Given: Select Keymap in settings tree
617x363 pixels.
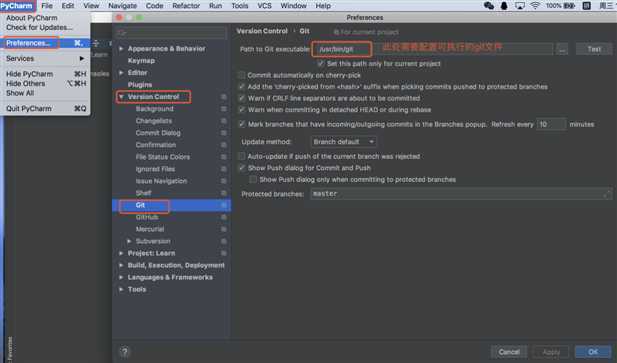Looking at the screenshot, I should [141, 61].
